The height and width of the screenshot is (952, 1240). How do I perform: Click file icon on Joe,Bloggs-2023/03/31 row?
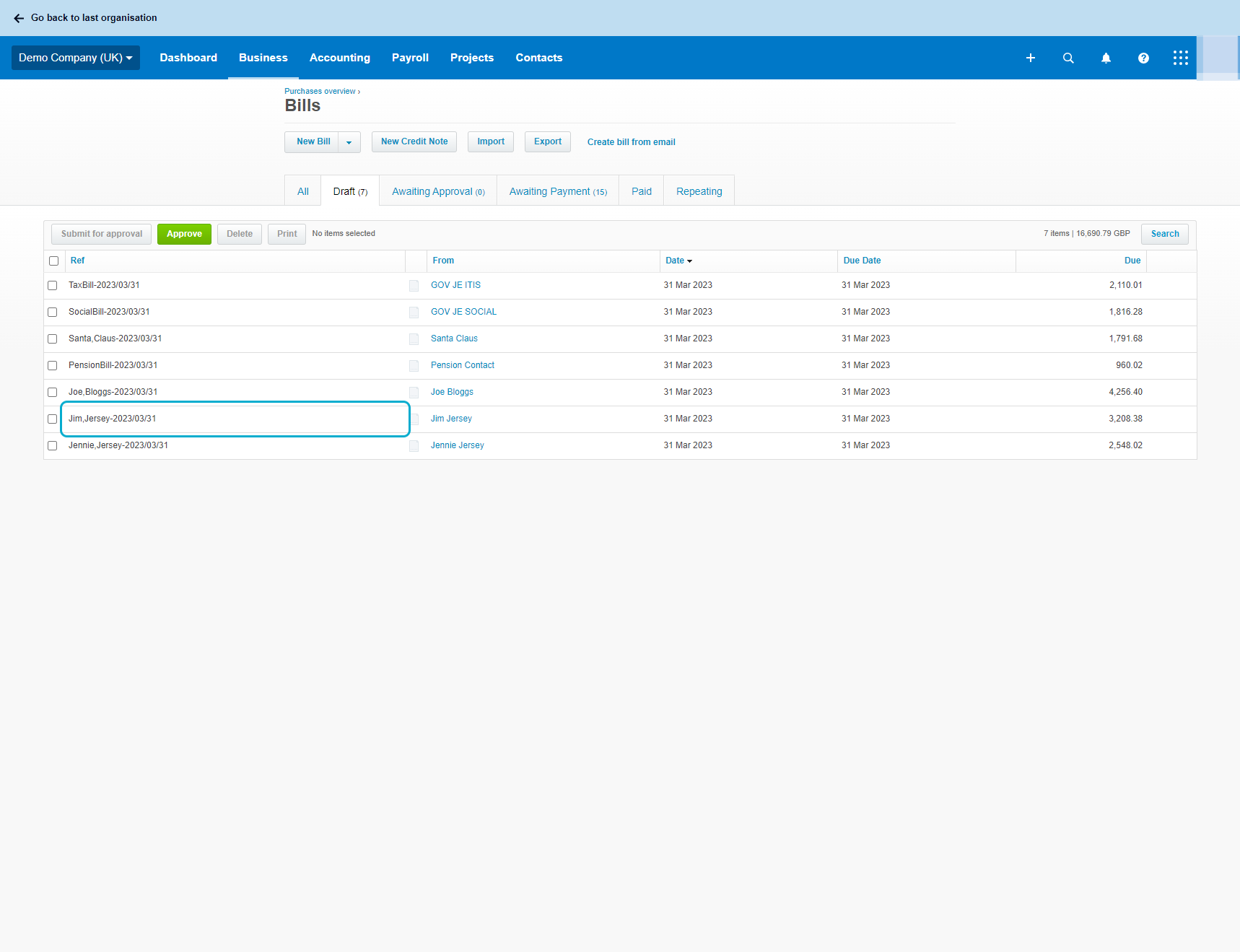tap(414, 393)
